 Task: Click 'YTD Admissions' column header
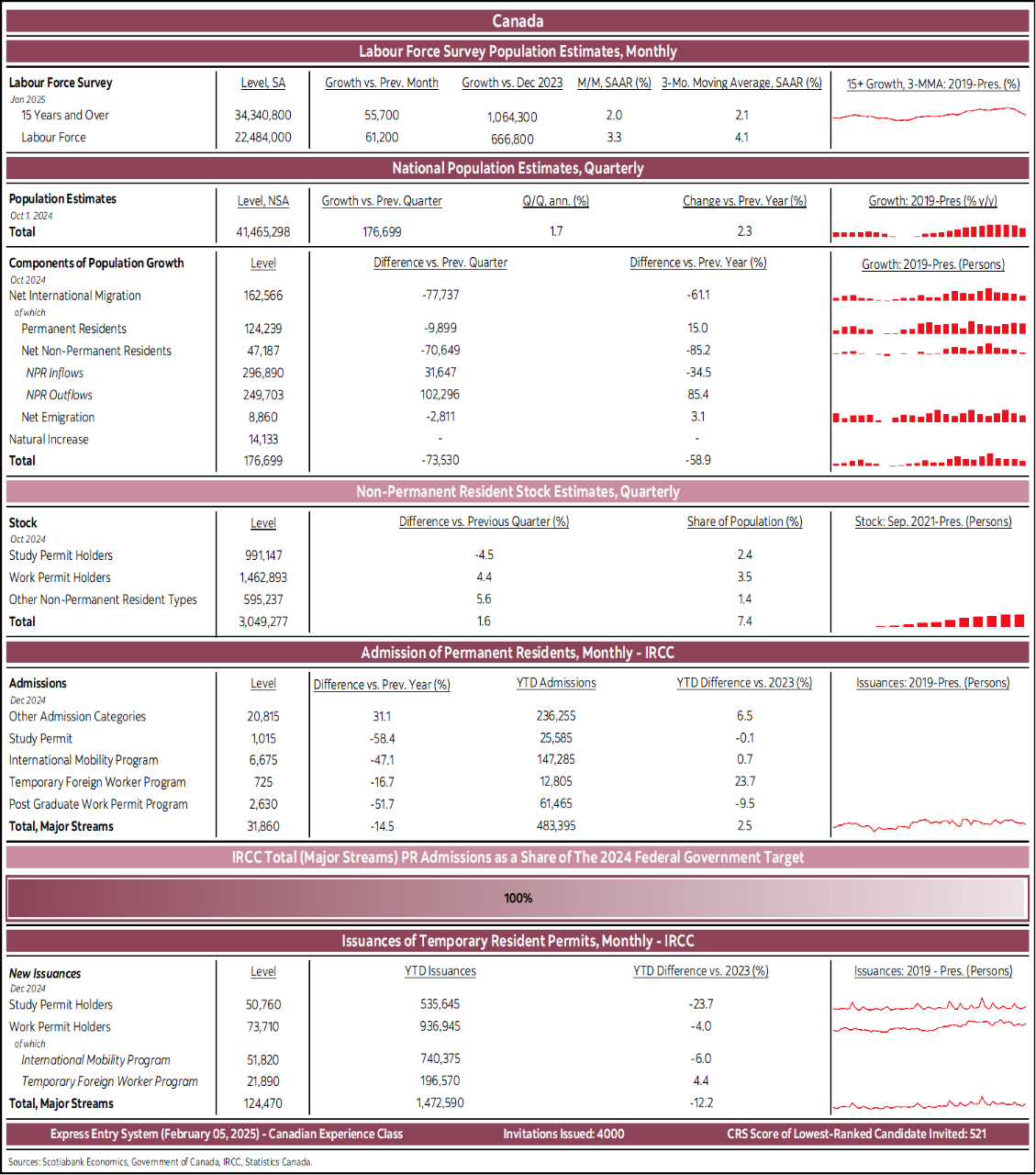(x=556, y=683)
